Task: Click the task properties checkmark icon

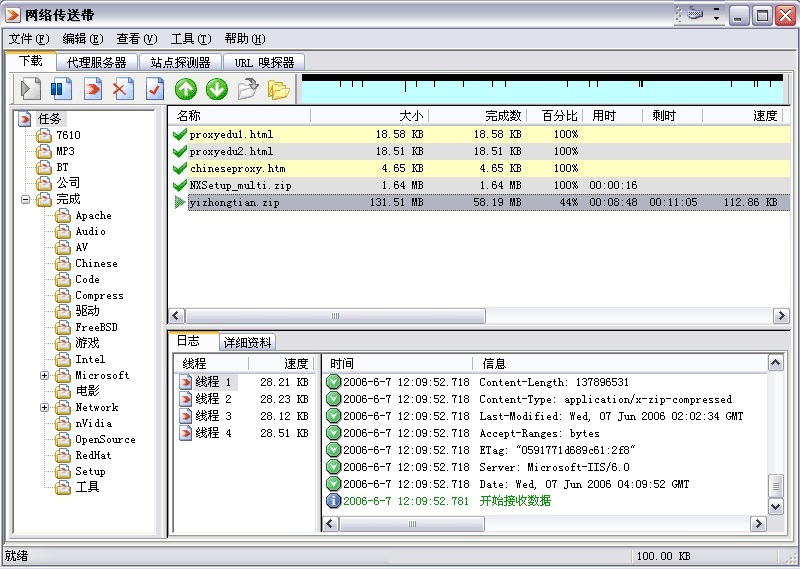Action: point(154,89)
